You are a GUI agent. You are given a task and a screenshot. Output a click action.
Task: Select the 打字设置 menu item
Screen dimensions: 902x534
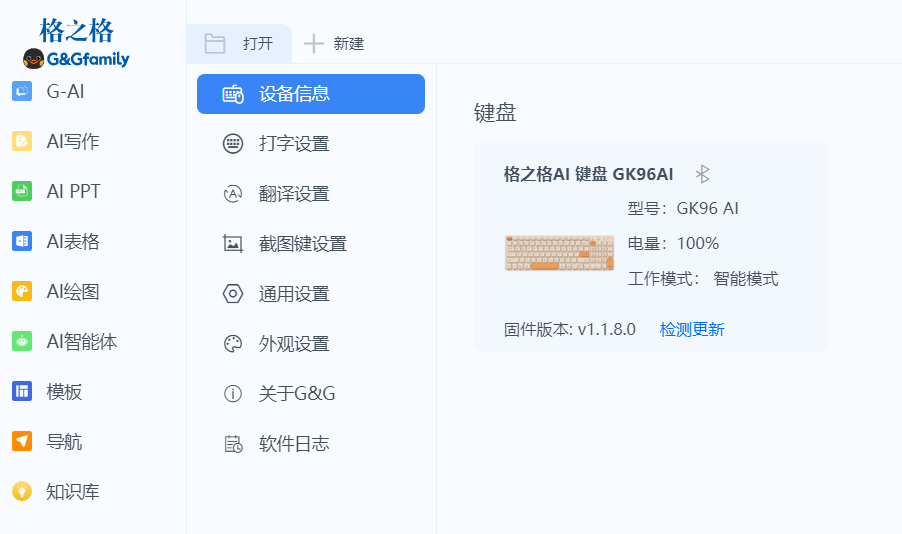[311, 144]
